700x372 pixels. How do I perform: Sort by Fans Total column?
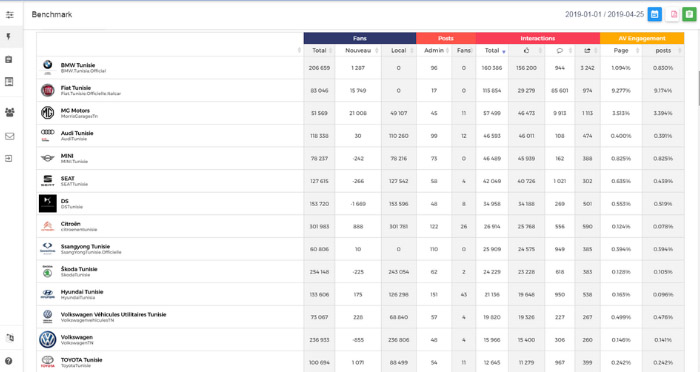(319, 50)
